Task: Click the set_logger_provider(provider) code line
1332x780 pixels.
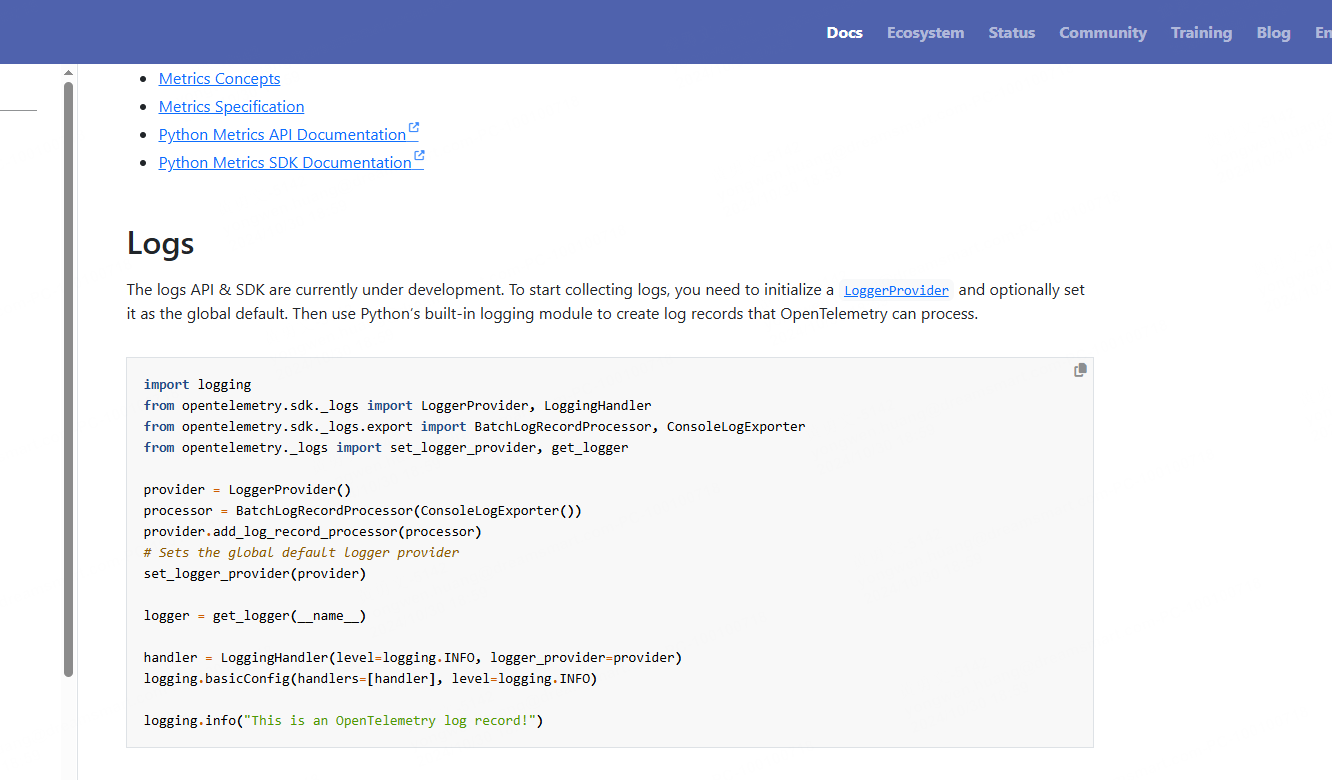Action: (x=255, y=574)
